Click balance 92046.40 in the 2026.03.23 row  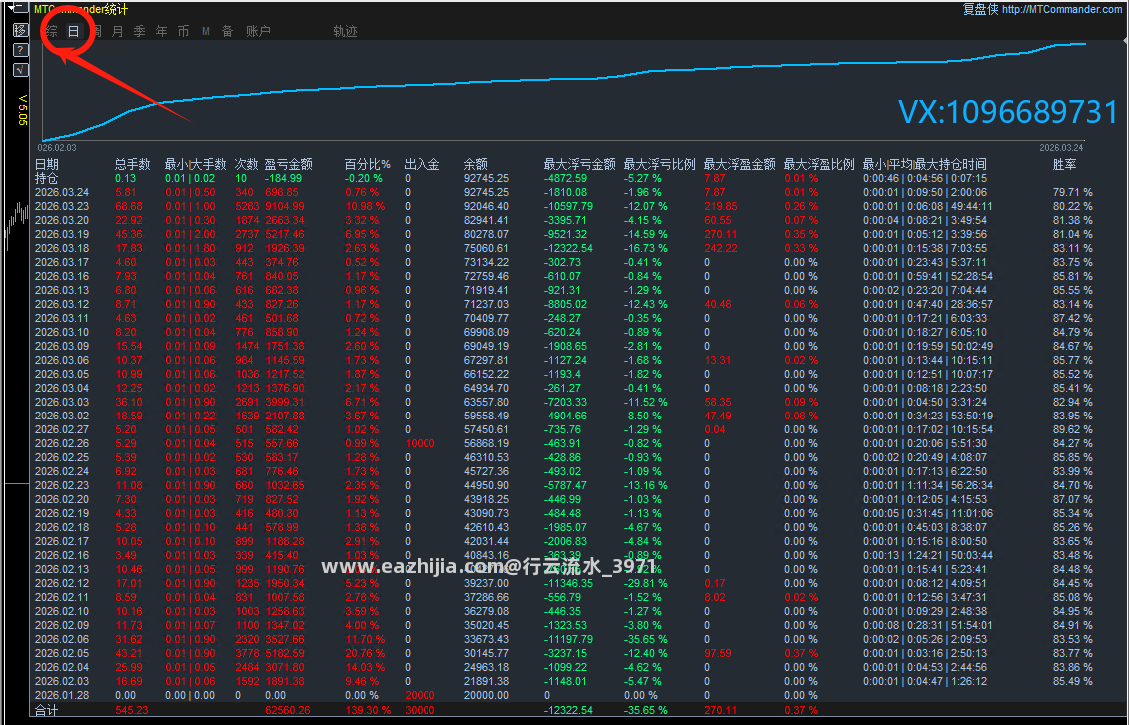tap(486, 206)
